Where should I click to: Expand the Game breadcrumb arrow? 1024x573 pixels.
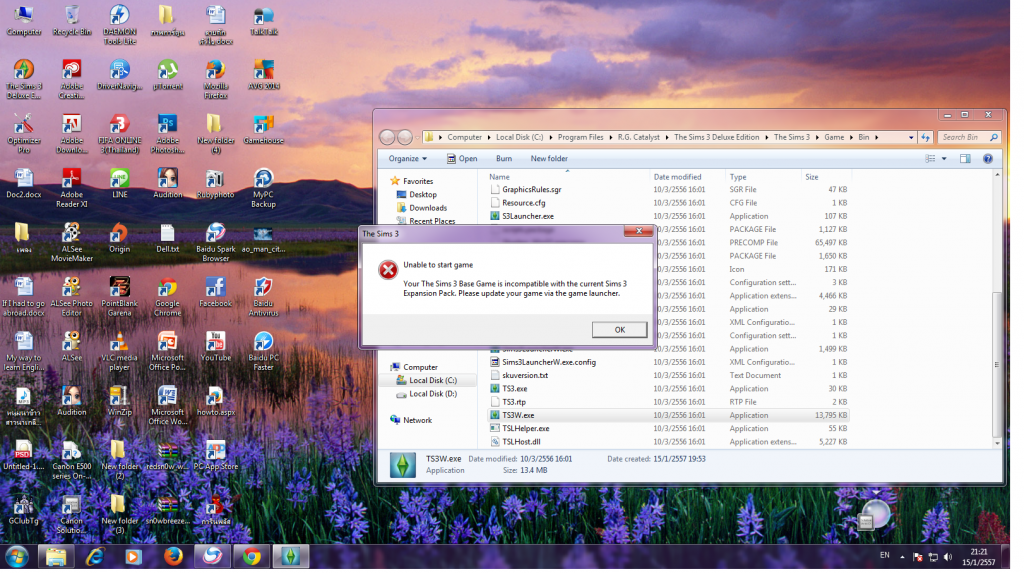850,138
